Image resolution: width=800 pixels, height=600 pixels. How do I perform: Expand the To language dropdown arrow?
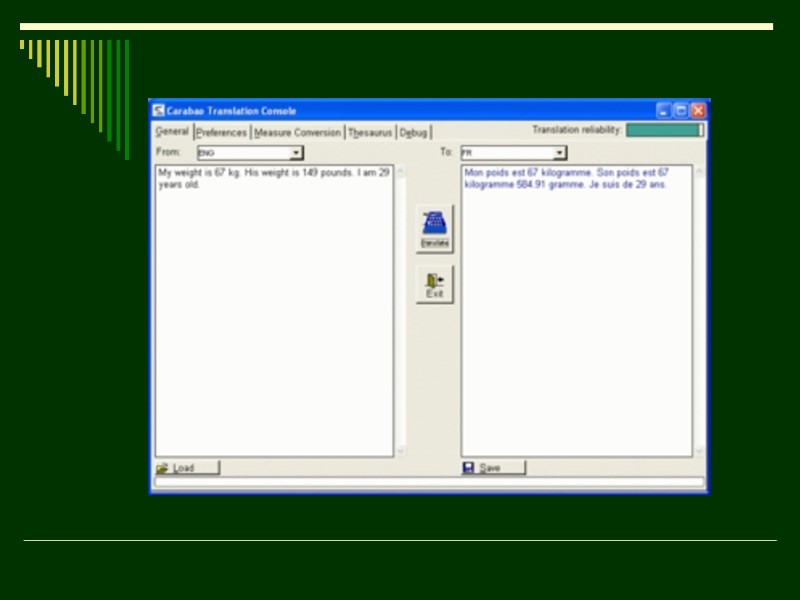(559, 153)
